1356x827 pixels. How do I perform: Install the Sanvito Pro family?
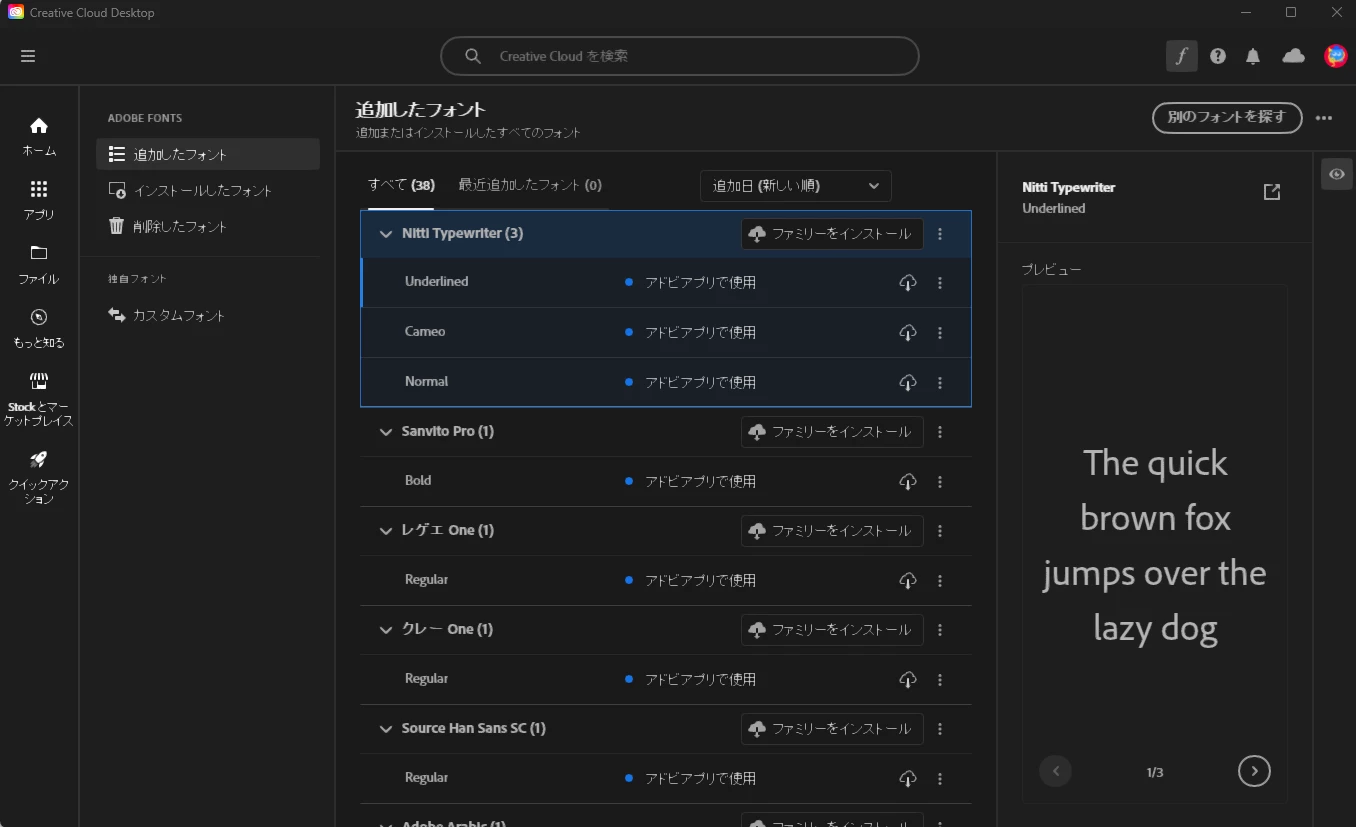pyautogui.click(x=831, y=432)
